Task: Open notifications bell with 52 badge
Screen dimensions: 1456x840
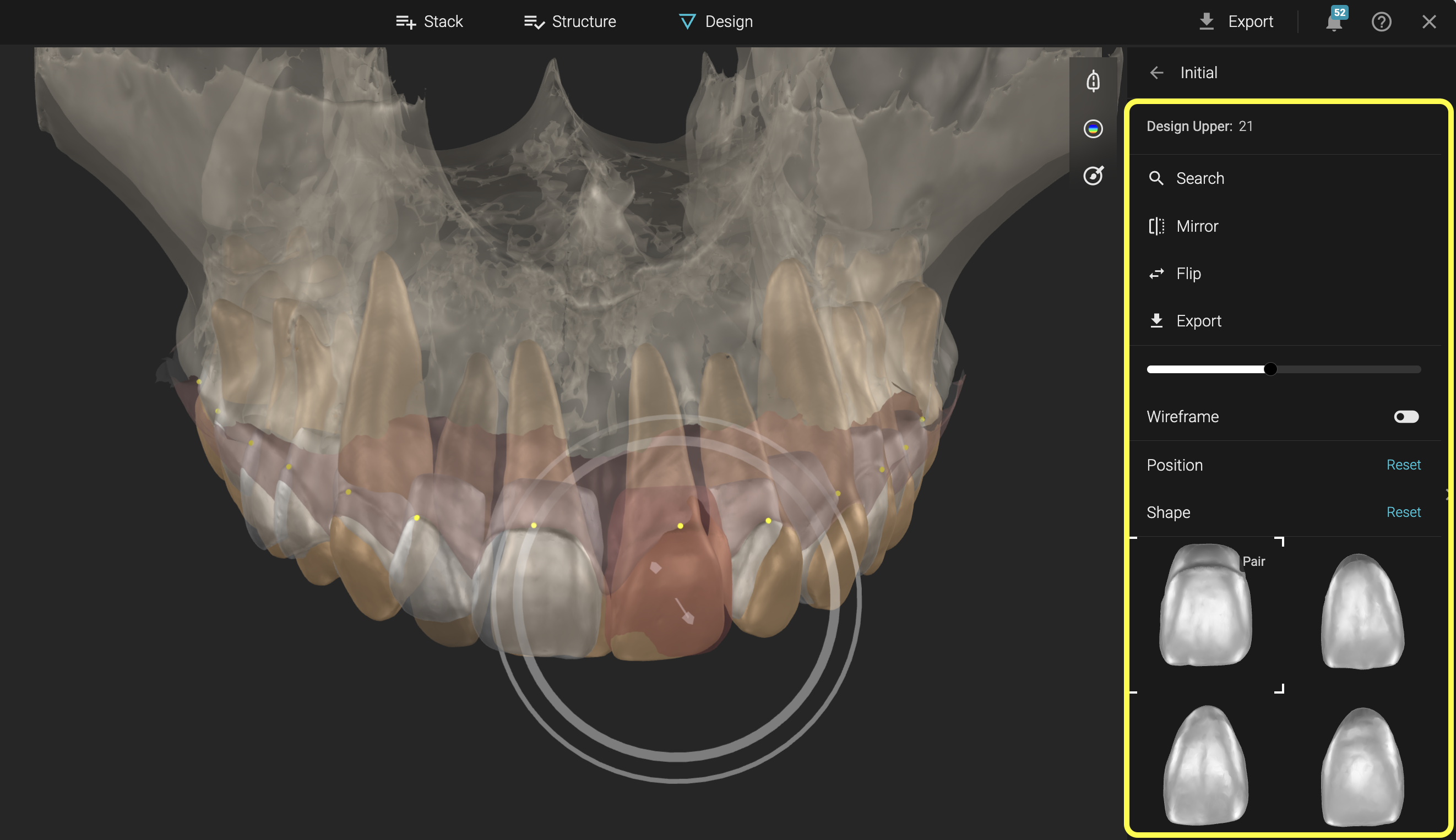Action: tap(1334, 22)
